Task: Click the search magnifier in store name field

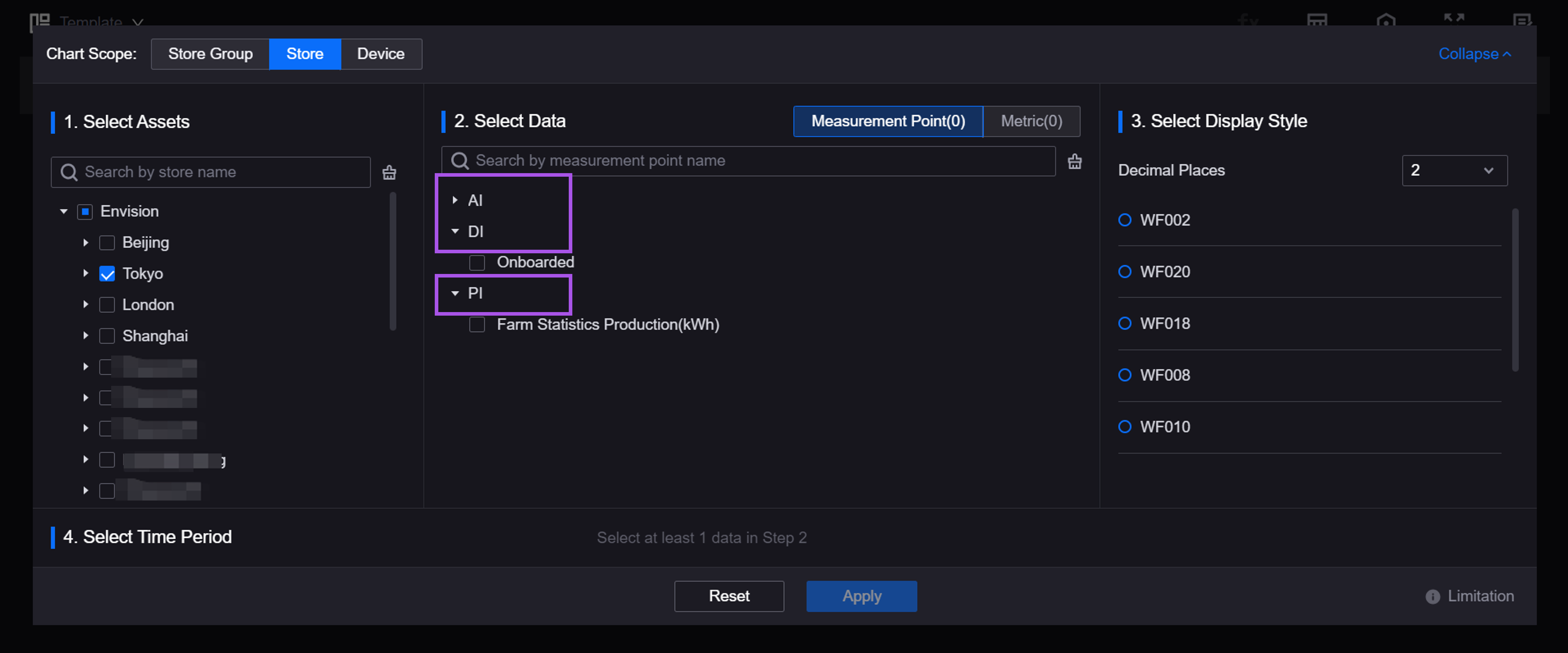Action: coord(69,172)
